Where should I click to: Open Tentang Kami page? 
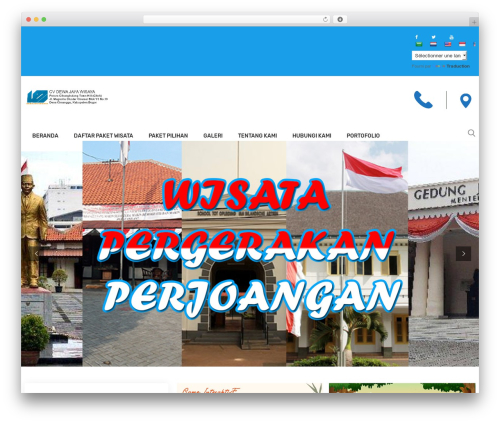[257, 136]
